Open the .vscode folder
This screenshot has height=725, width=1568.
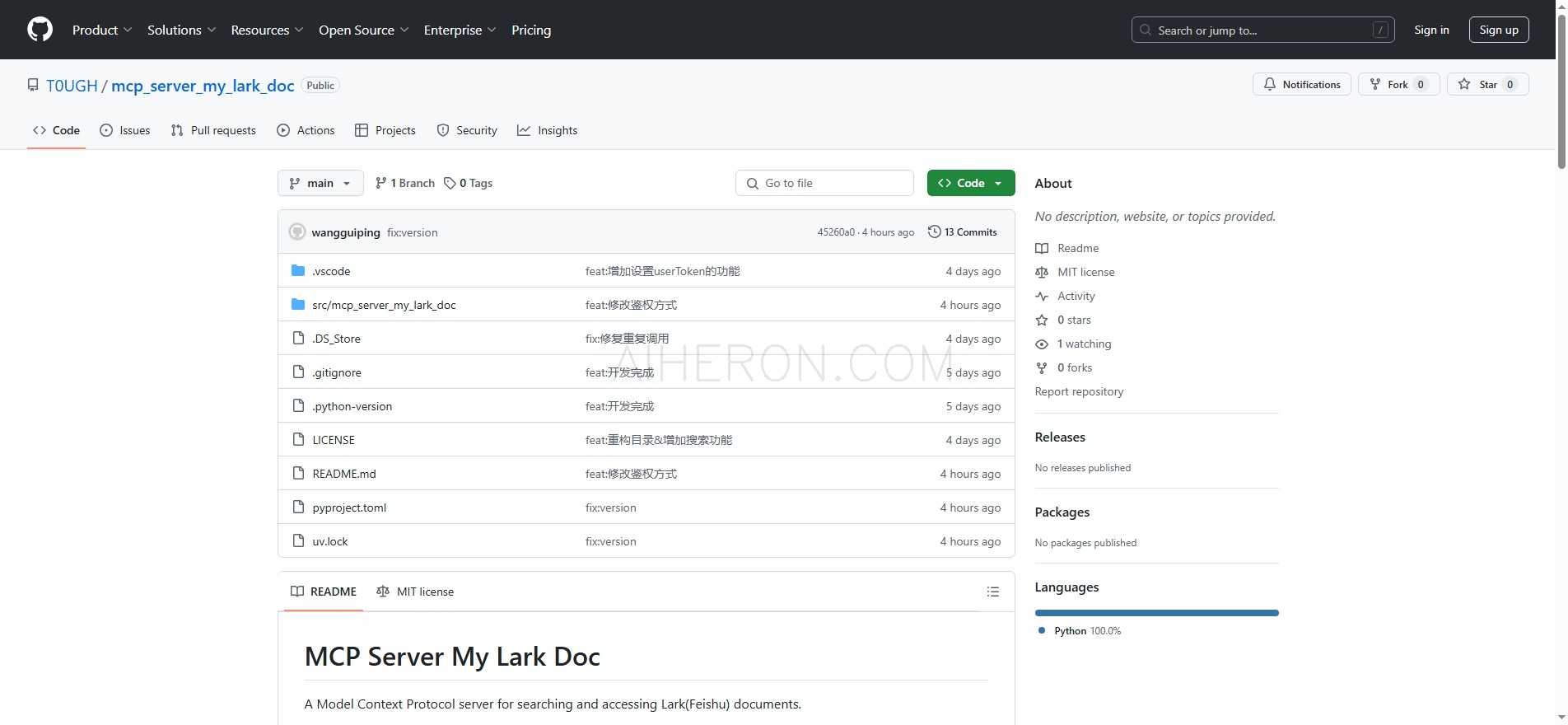[x=331, y=271]
